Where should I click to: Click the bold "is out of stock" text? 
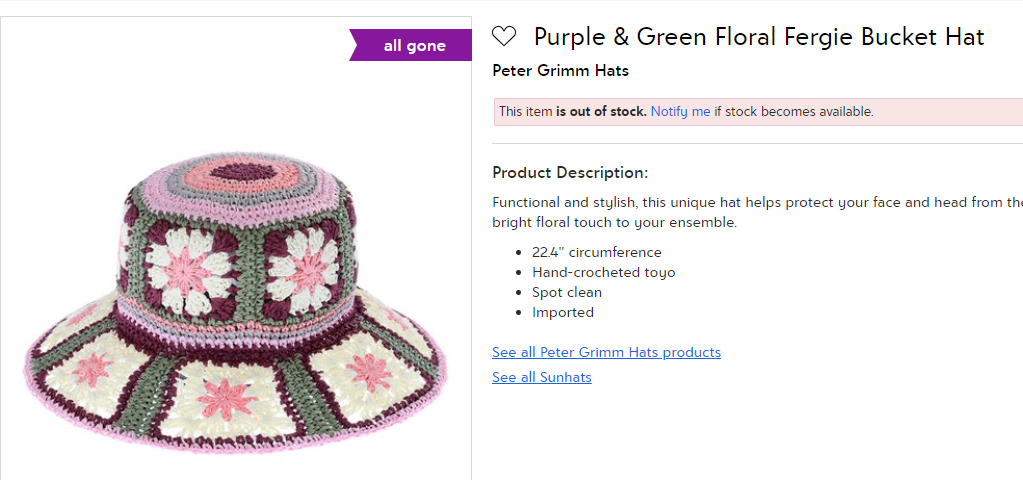(x=601, y=111)
